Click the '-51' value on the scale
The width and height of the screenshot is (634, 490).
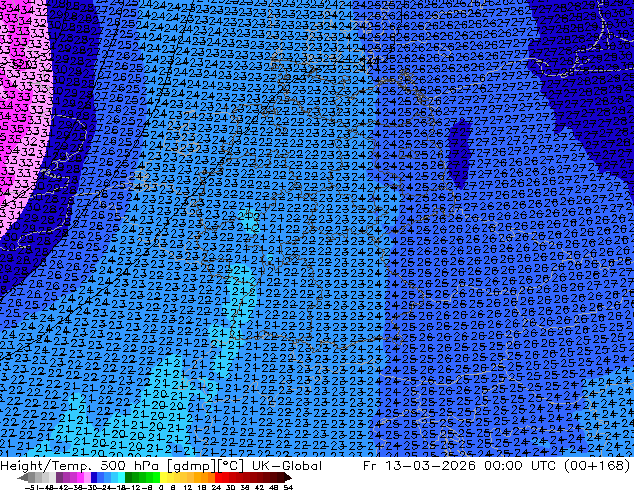31,487
